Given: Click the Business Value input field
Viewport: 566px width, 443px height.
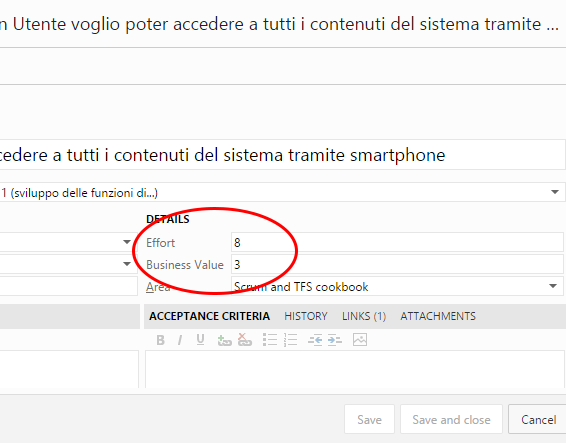Looking at the screenshot, I should click(x=397, y=264).
